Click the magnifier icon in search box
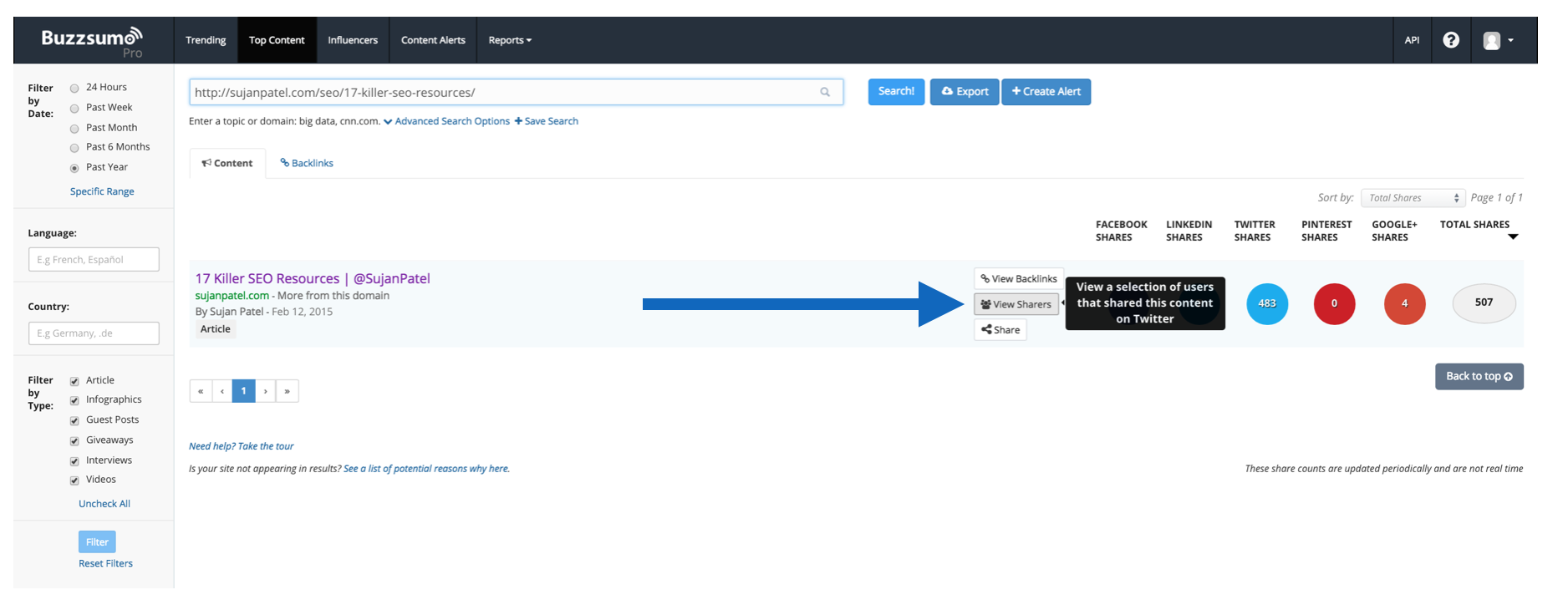 [825, 93]
